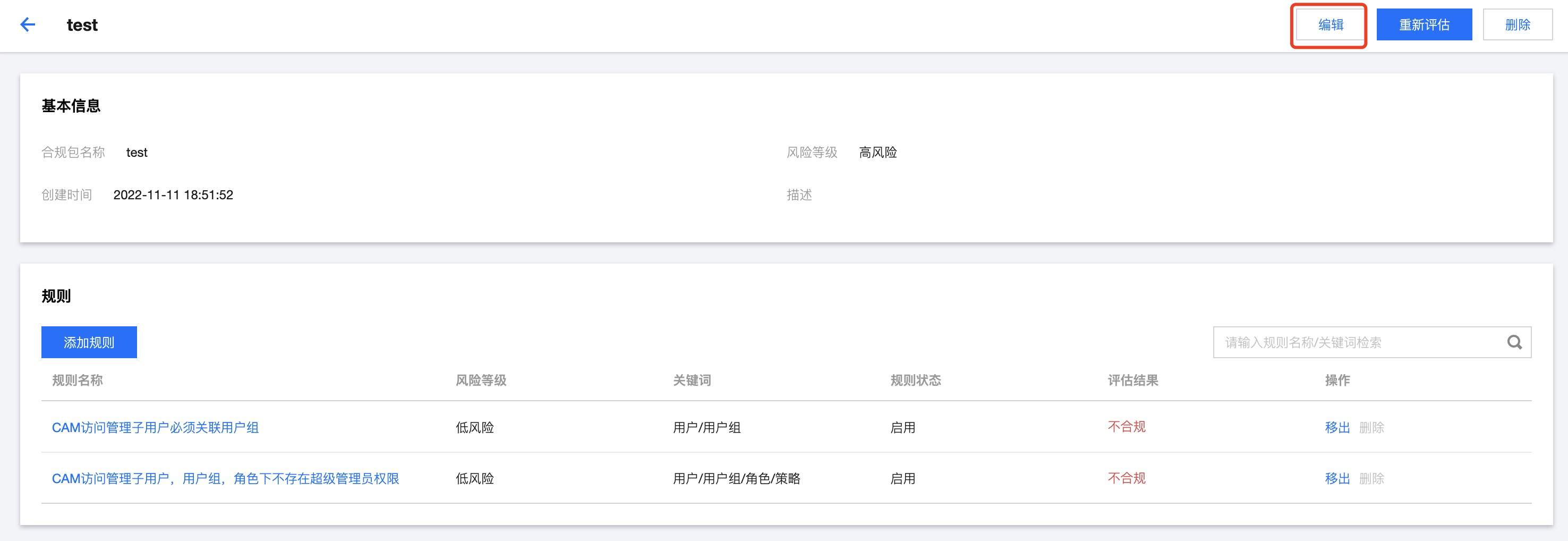
Task: Click 移出 for the 超级管理员权限 rule
Action: pyautogui.click(x=1337, y=479)
